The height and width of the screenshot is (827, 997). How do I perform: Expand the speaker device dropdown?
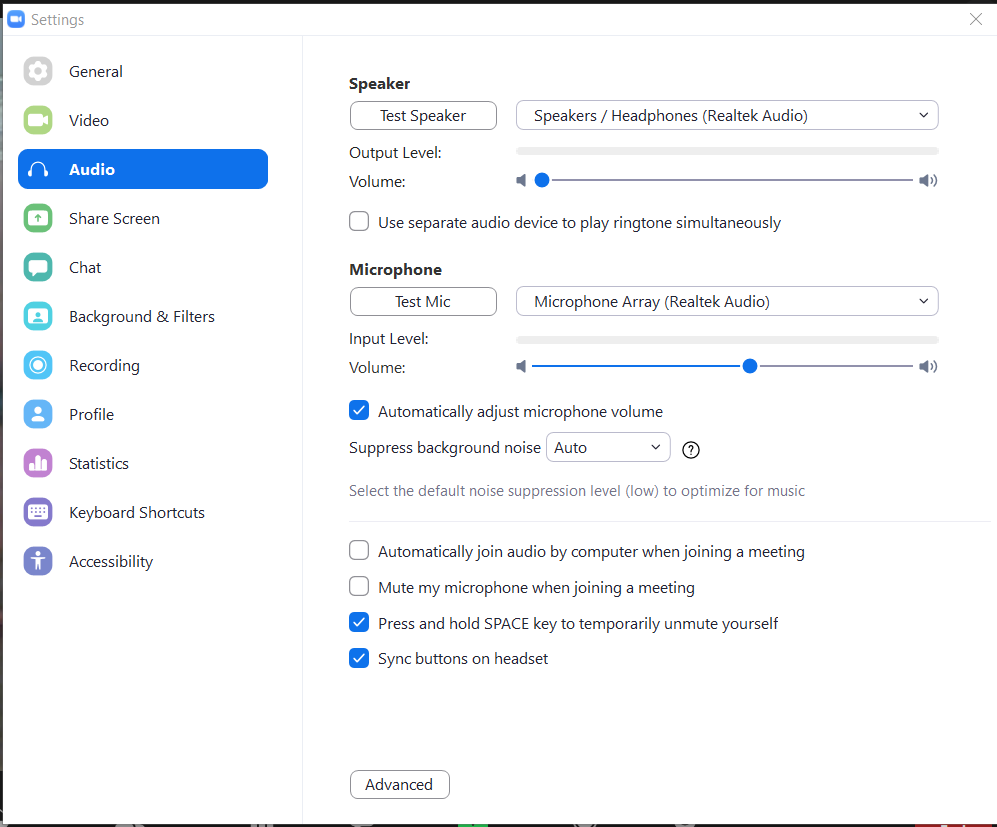click(x=727, y=115)
